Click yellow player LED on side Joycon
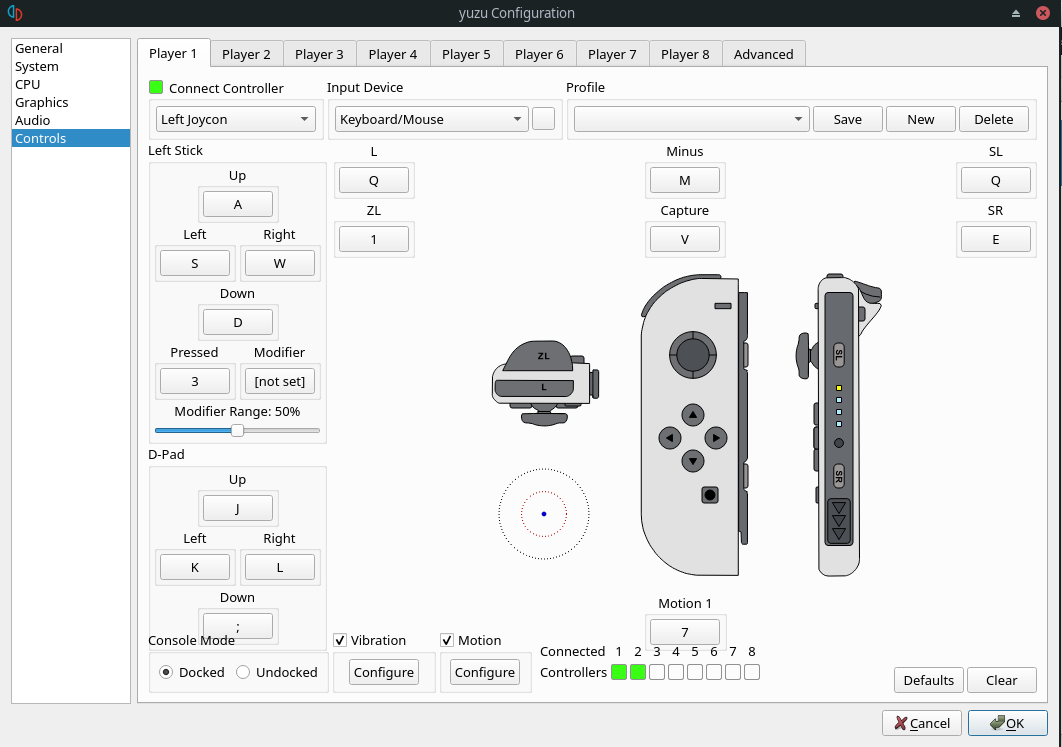This screenshot has height=747, width=1062. coord(838,388)
